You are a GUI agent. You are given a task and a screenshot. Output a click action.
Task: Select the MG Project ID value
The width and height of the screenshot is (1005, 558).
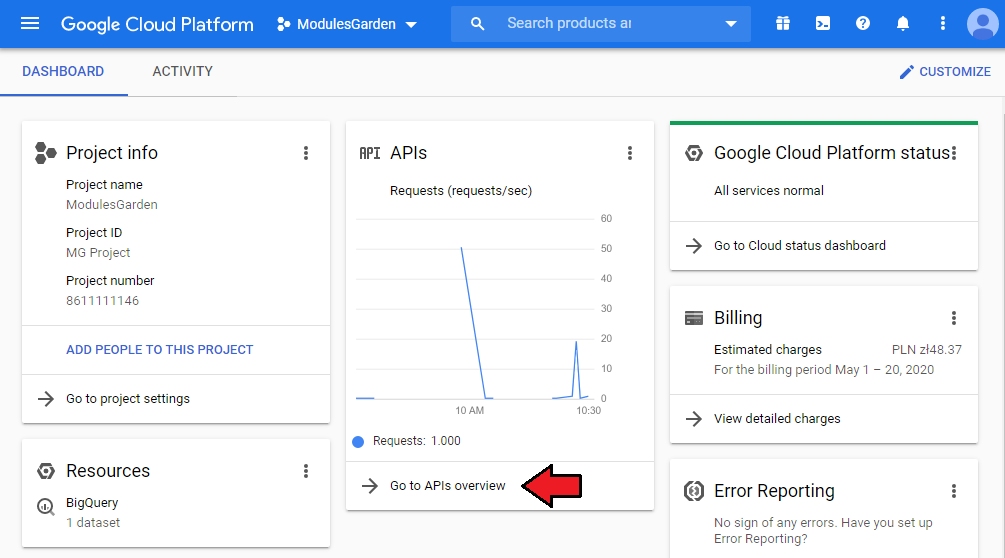coord(98,252)
